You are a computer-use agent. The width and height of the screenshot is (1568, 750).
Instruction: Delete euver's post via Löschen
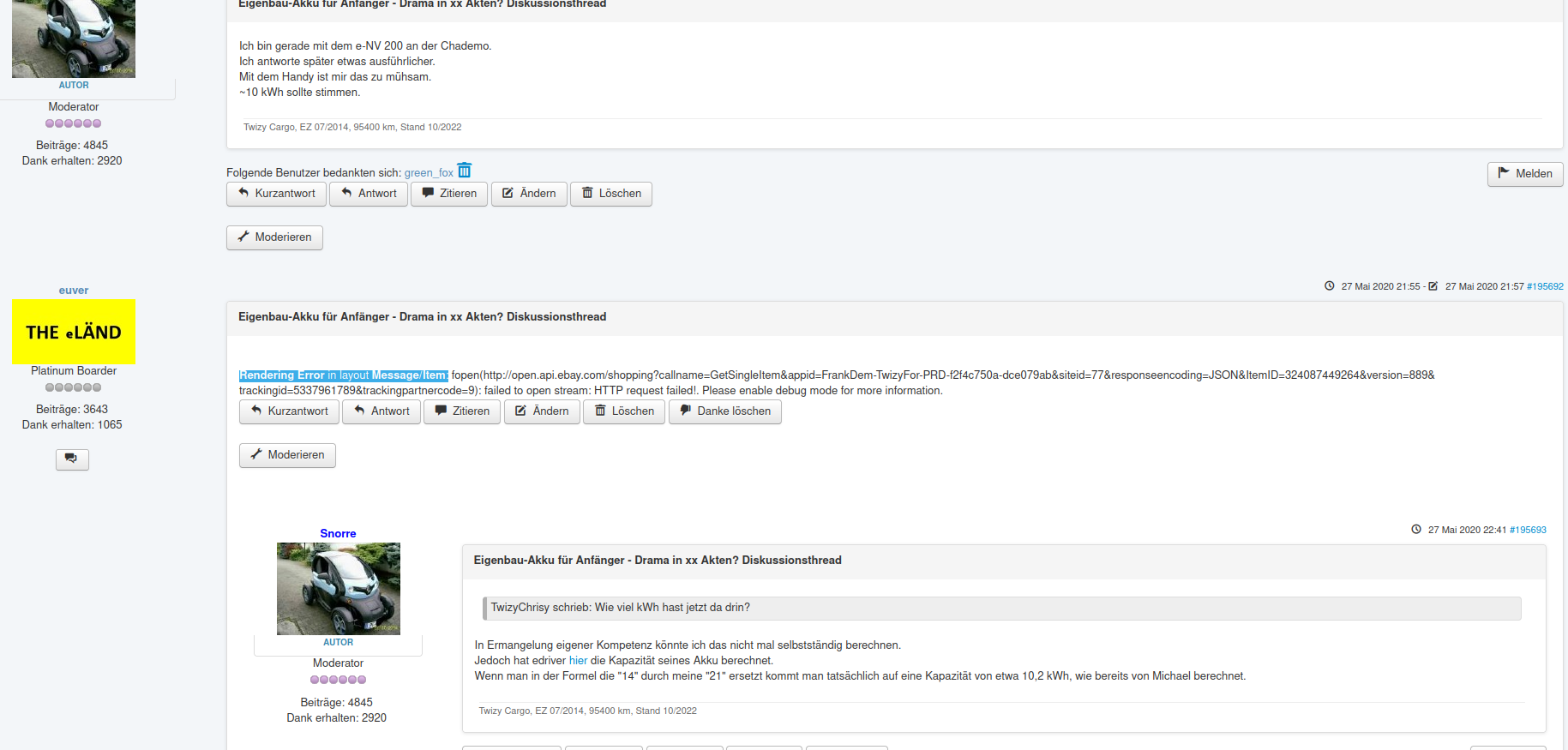pyautogui.click(x=623, y=411)
